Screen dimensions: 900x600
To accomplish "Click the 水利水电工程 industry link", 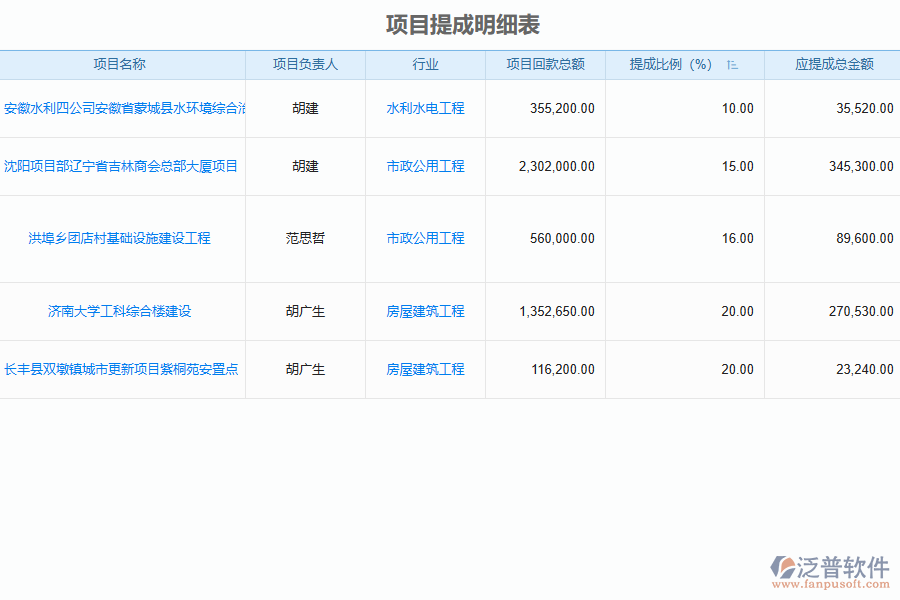I will click(425, 108).
